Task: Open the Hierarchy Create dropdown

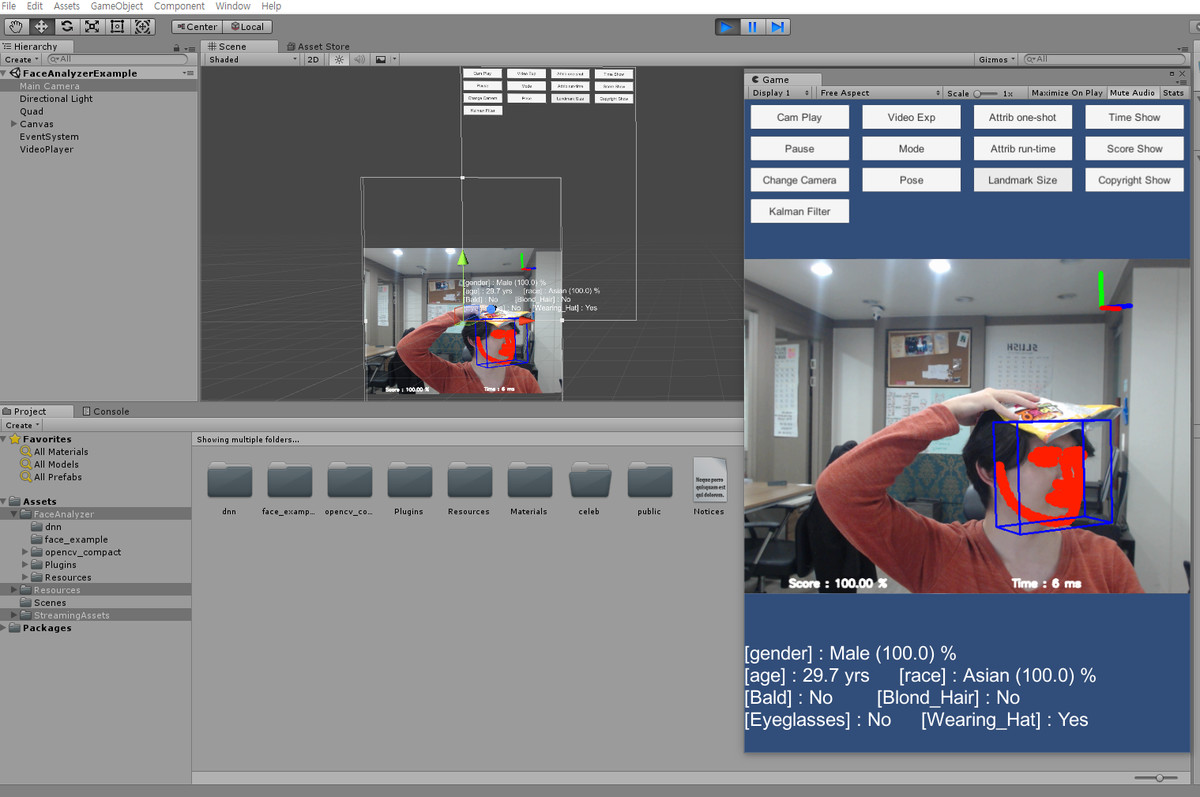Action: tap(21, 60)
